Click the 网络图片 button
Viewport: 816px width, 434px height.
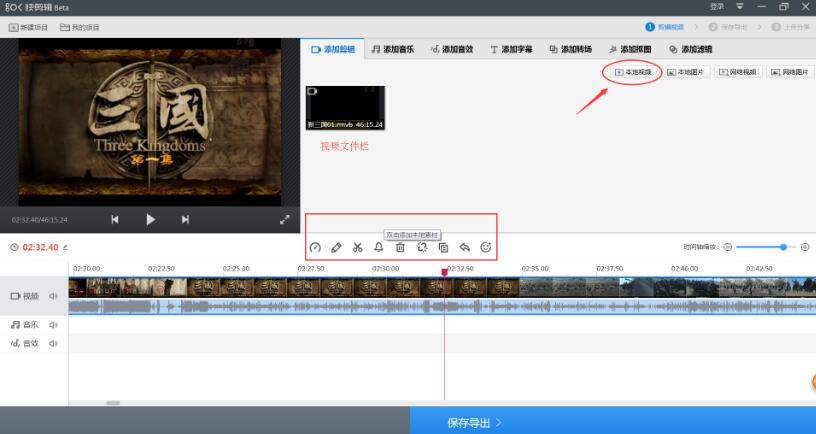790,72
